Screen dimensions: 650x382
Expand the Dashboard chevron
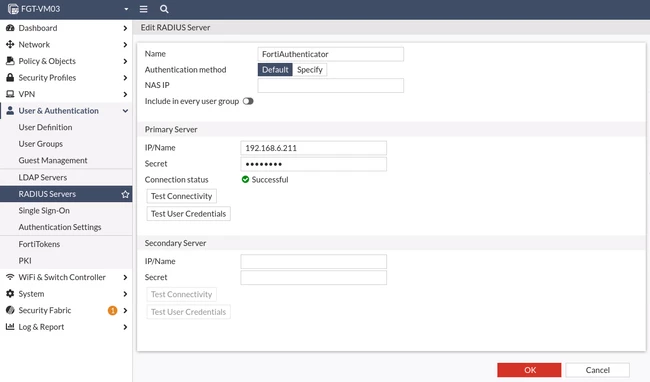(125, 28)
